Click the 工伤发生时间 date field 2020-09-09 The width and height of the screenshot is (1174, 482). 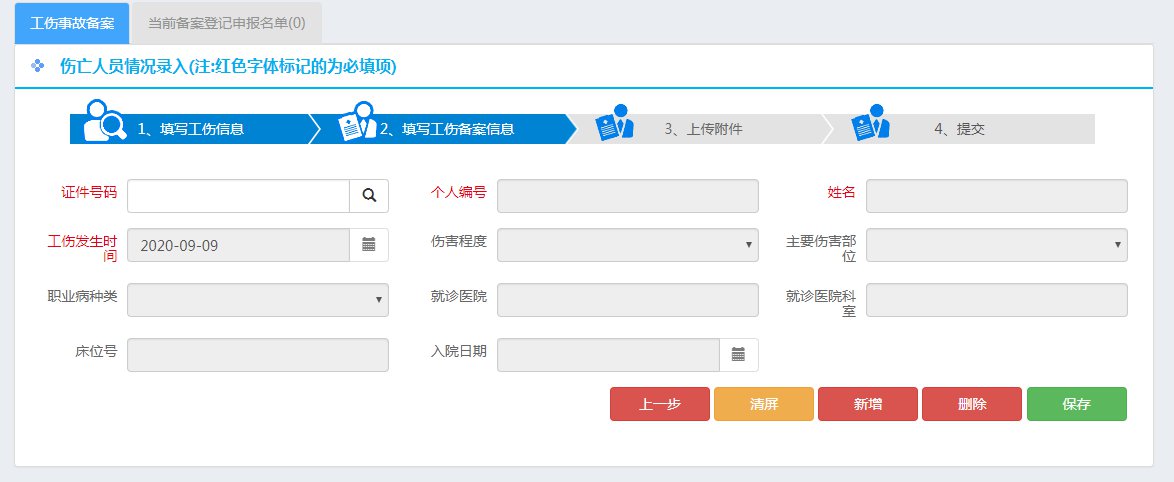click(x=238, y=245)
